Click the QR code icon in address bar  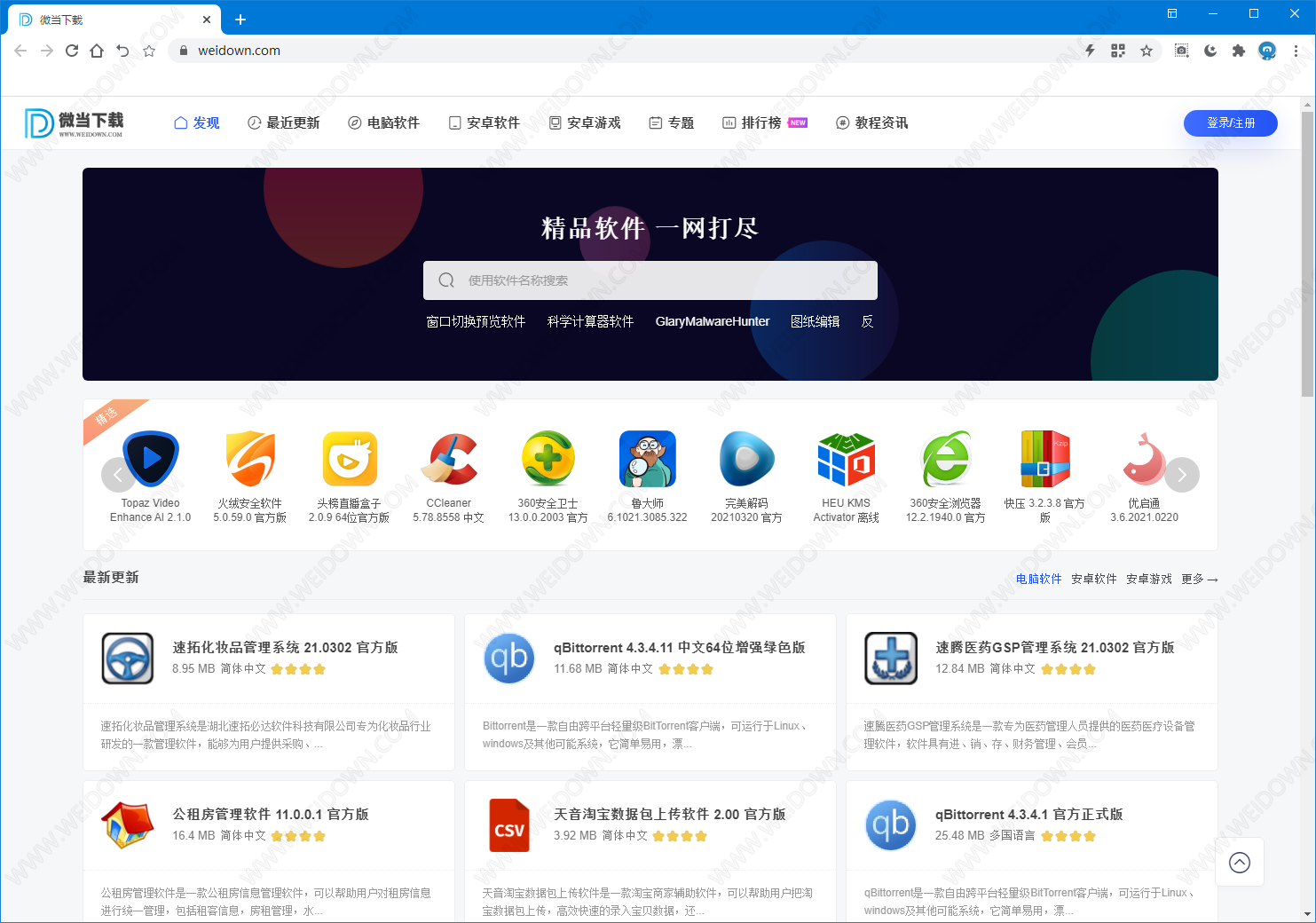1118,51
